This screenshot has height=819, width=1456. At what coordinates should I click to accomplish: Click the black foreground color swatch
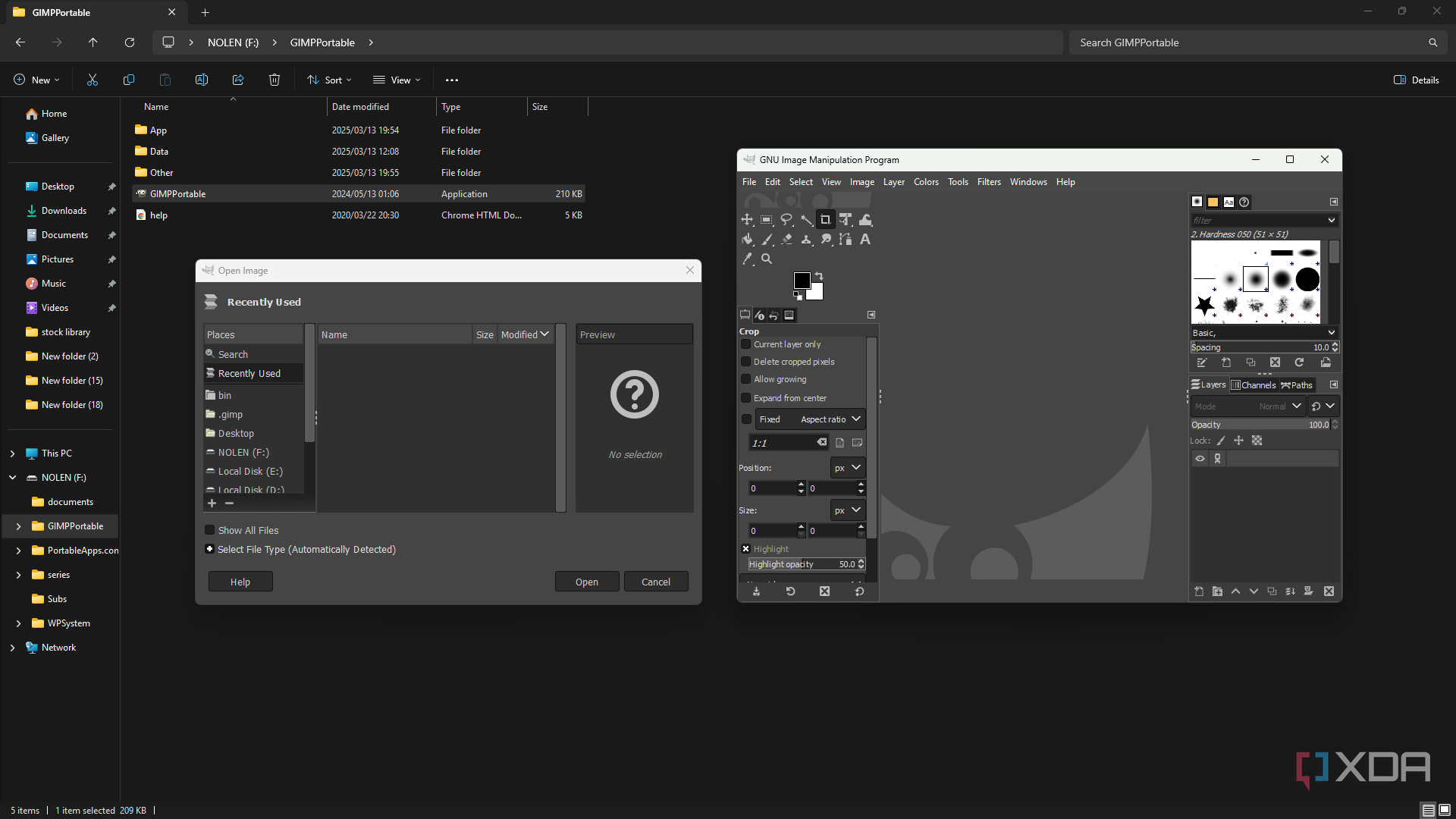click(x=802, y=280)
